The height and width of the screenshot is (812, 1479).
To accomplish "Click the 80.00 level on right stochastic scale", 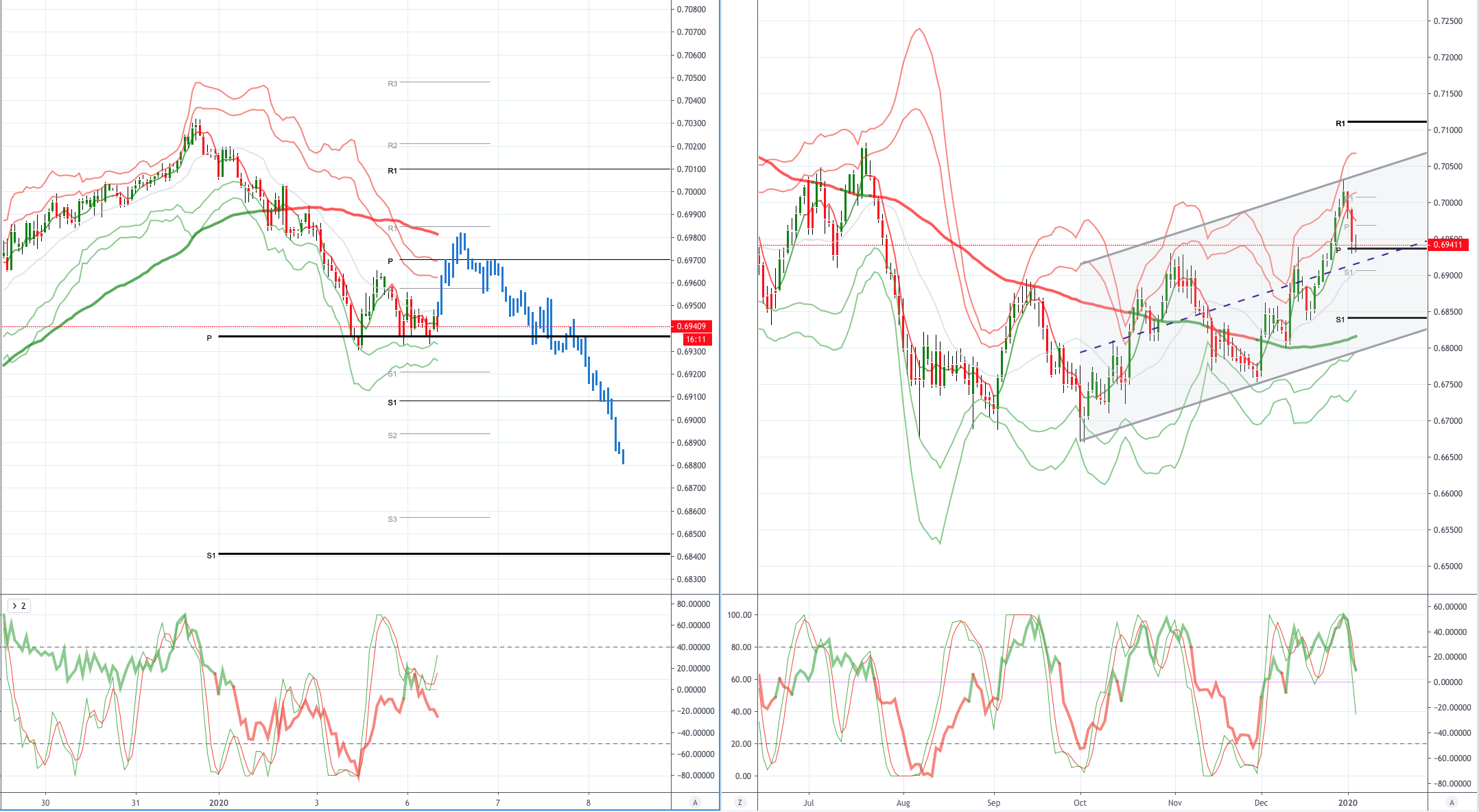I will pyautogui.click(x=741, y=647).
